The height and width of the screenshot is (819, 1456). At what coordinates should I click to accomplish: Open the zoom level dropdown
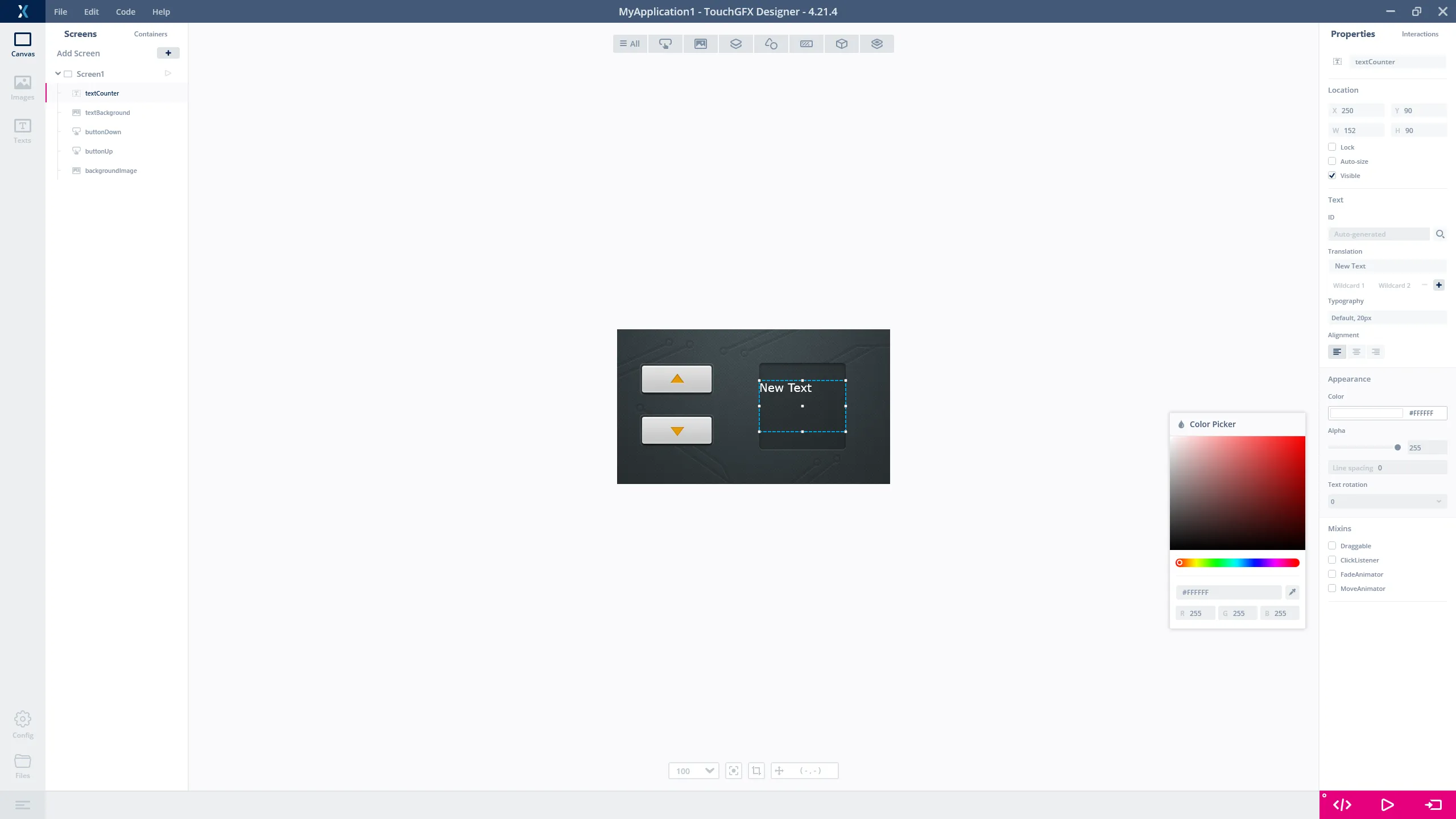click(x=709, y=771)
